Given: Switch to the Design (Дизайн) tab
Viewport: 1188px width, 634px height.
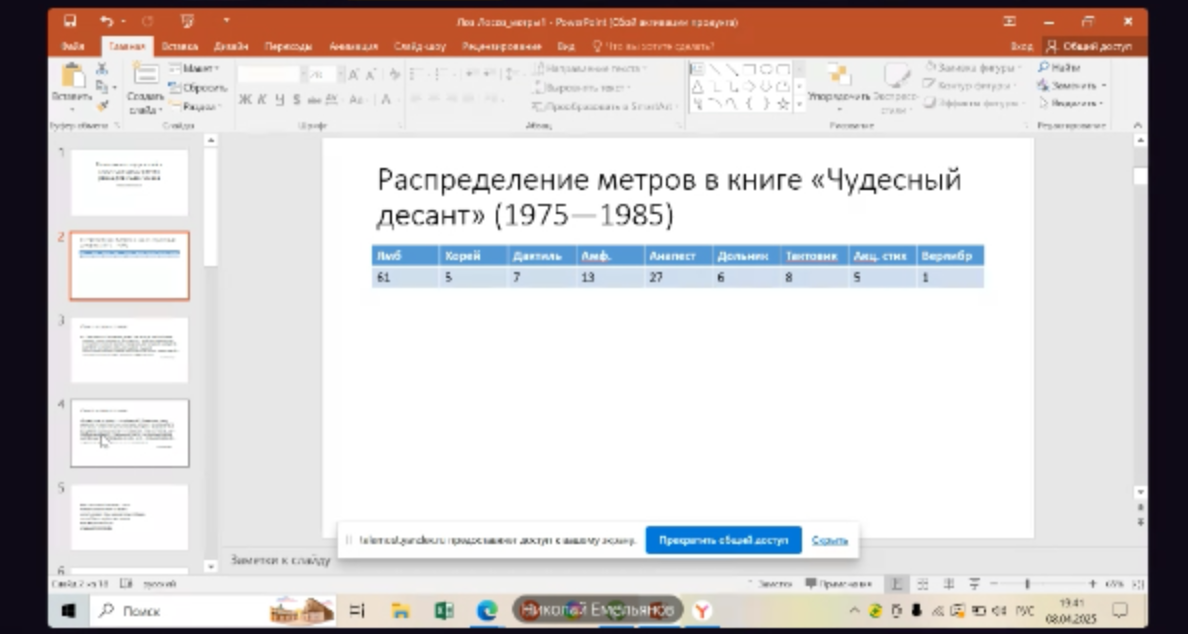Looking at the screenshot, I should (231, 46).
